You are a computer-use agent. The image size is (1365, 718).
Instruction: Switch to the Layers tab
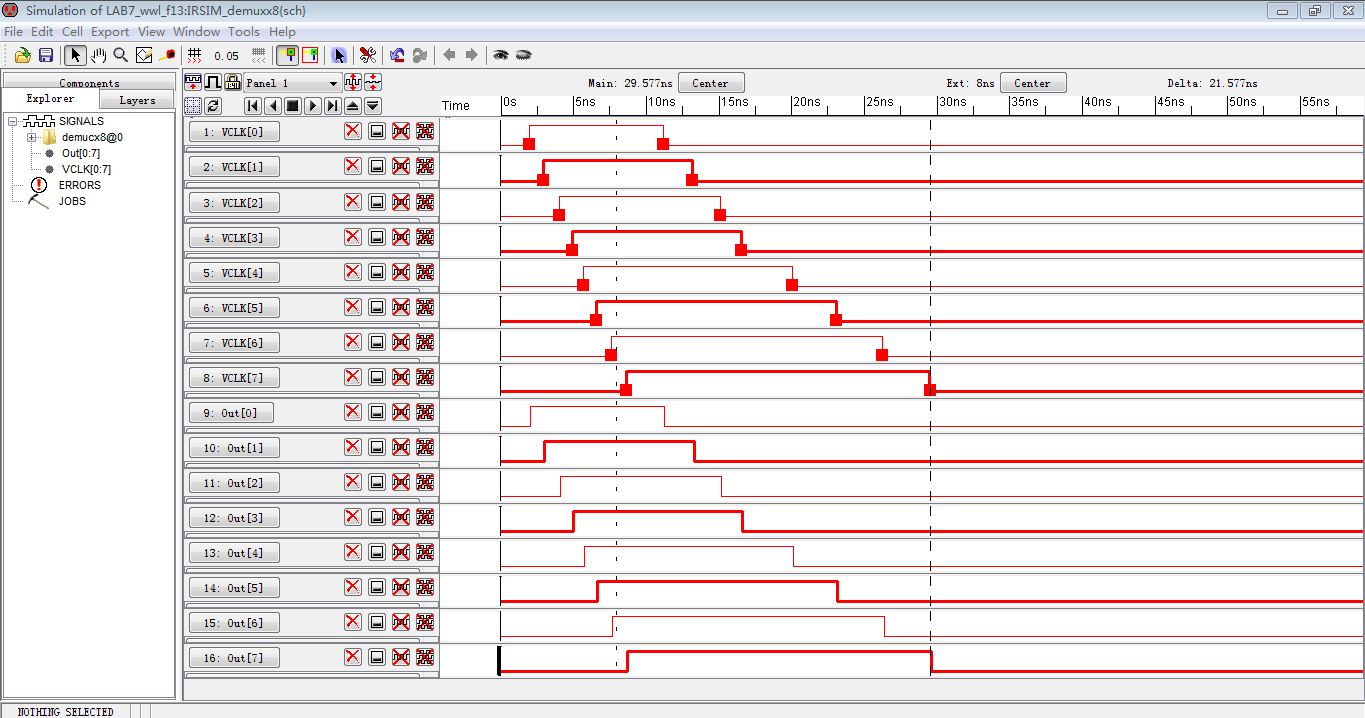coord(137,100)
